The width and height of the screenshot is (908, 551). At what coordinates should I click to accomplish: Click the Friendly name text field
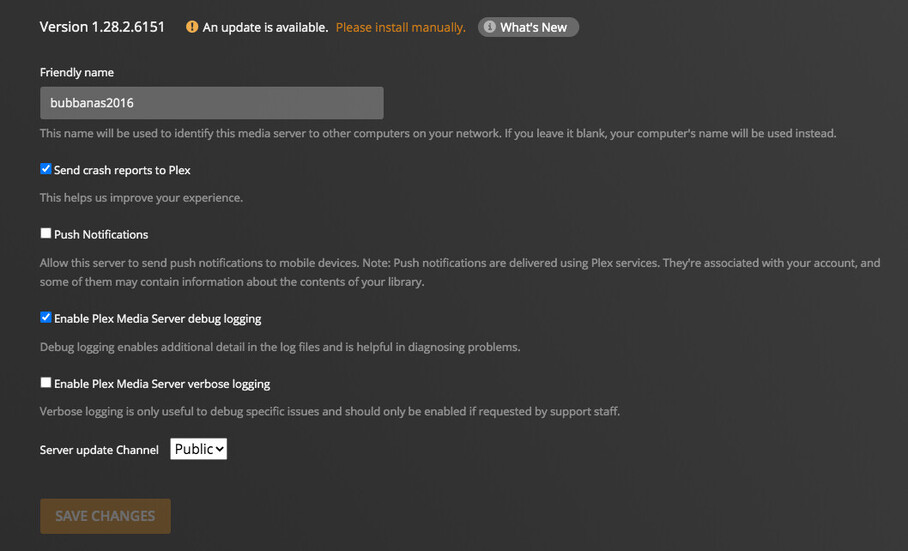coord(211,103)
